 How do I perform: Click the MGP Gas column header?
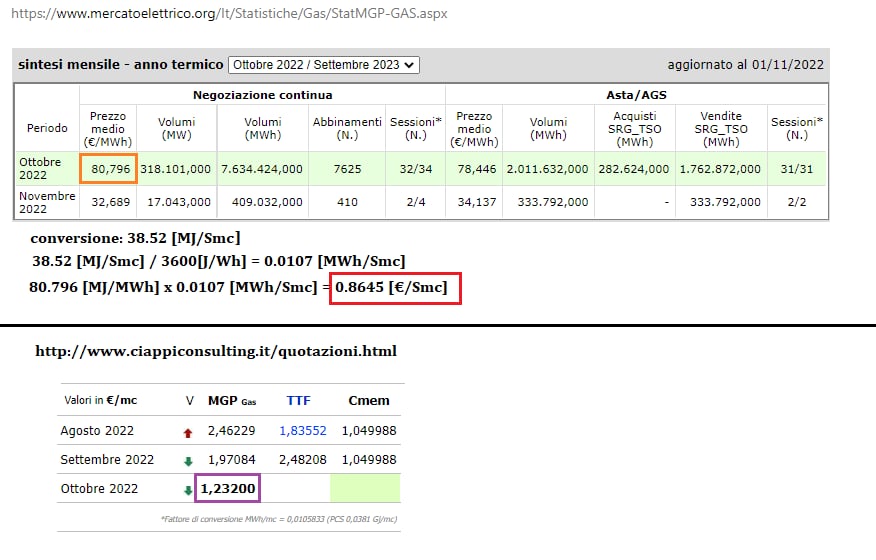coord(231,400)
